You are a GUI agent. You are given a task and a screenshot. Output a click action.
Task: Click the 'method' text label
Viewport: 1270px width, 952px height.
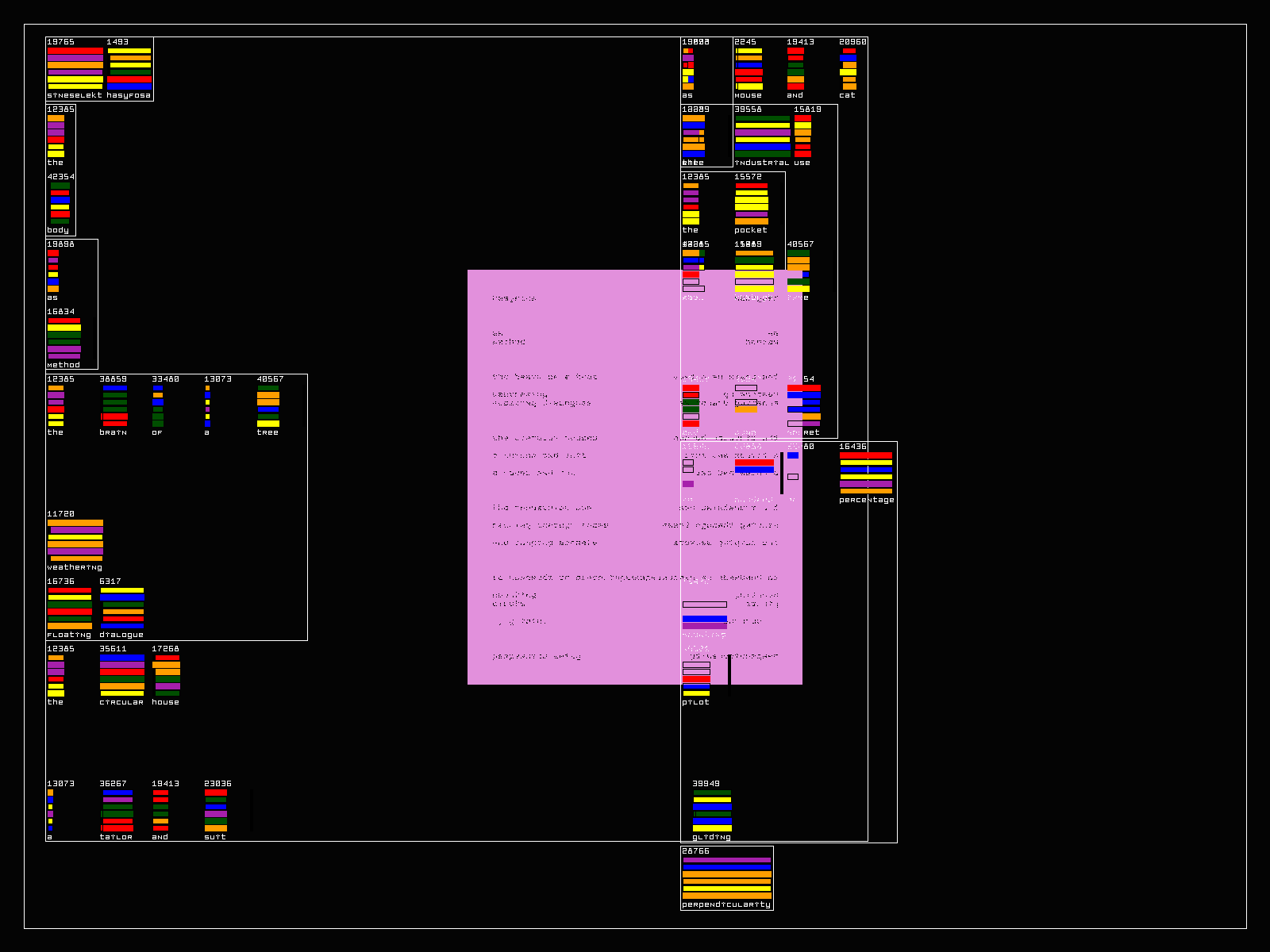[x=63, y=365]
